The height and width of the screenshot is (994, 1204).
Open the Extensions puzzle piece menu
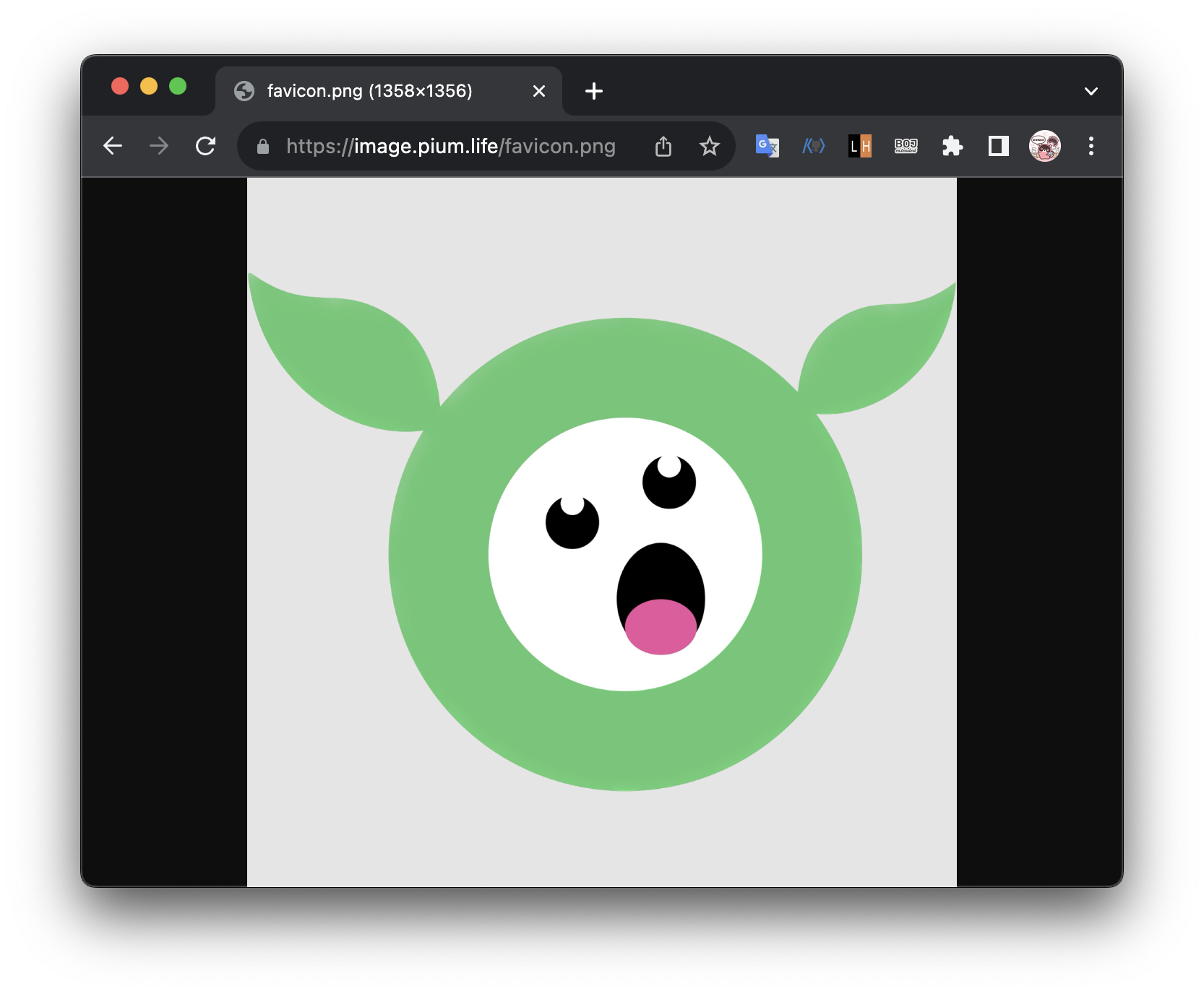[952, 147]
